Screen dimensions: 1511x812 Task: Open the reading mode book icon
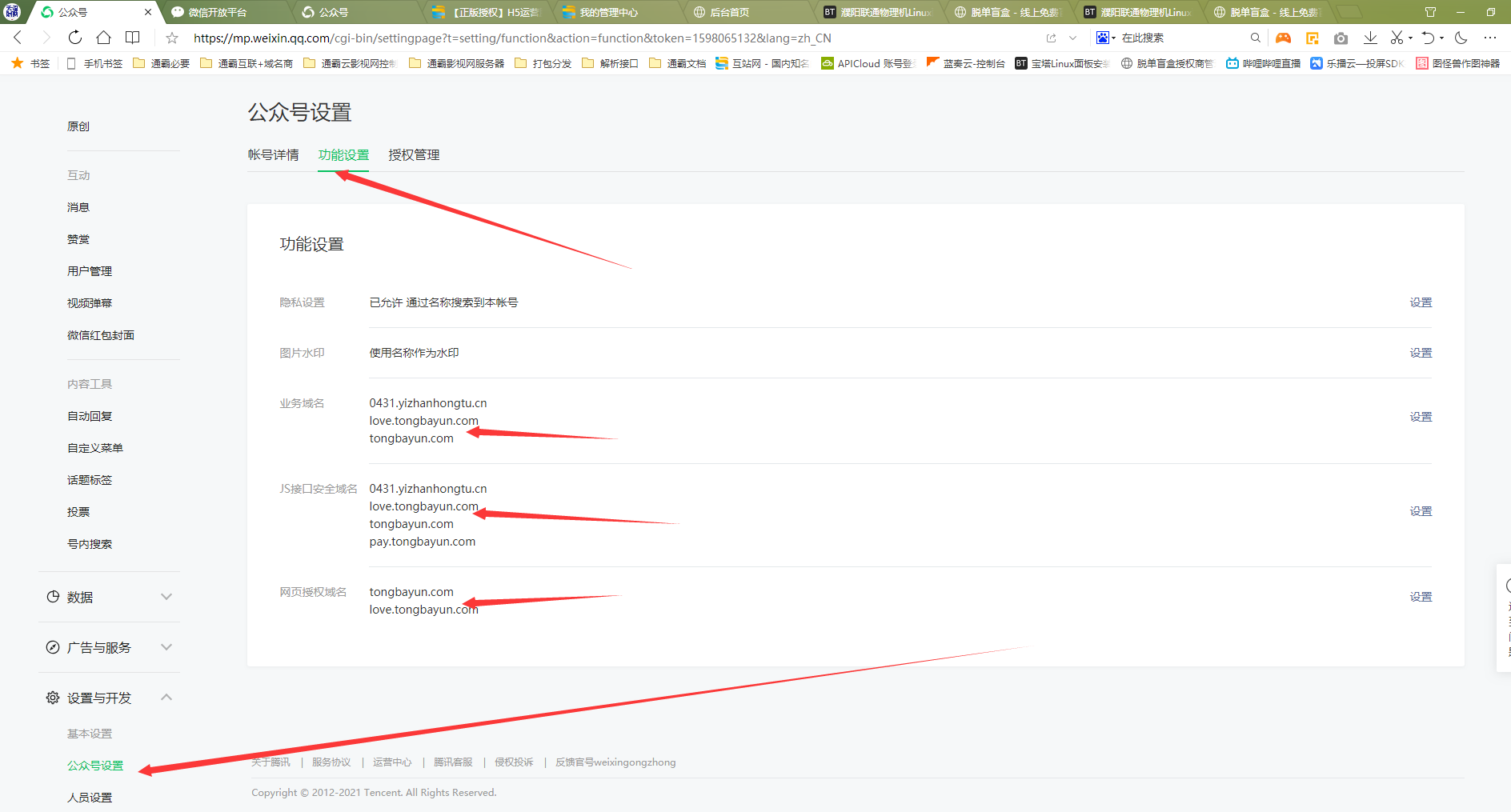coord(133,38)
